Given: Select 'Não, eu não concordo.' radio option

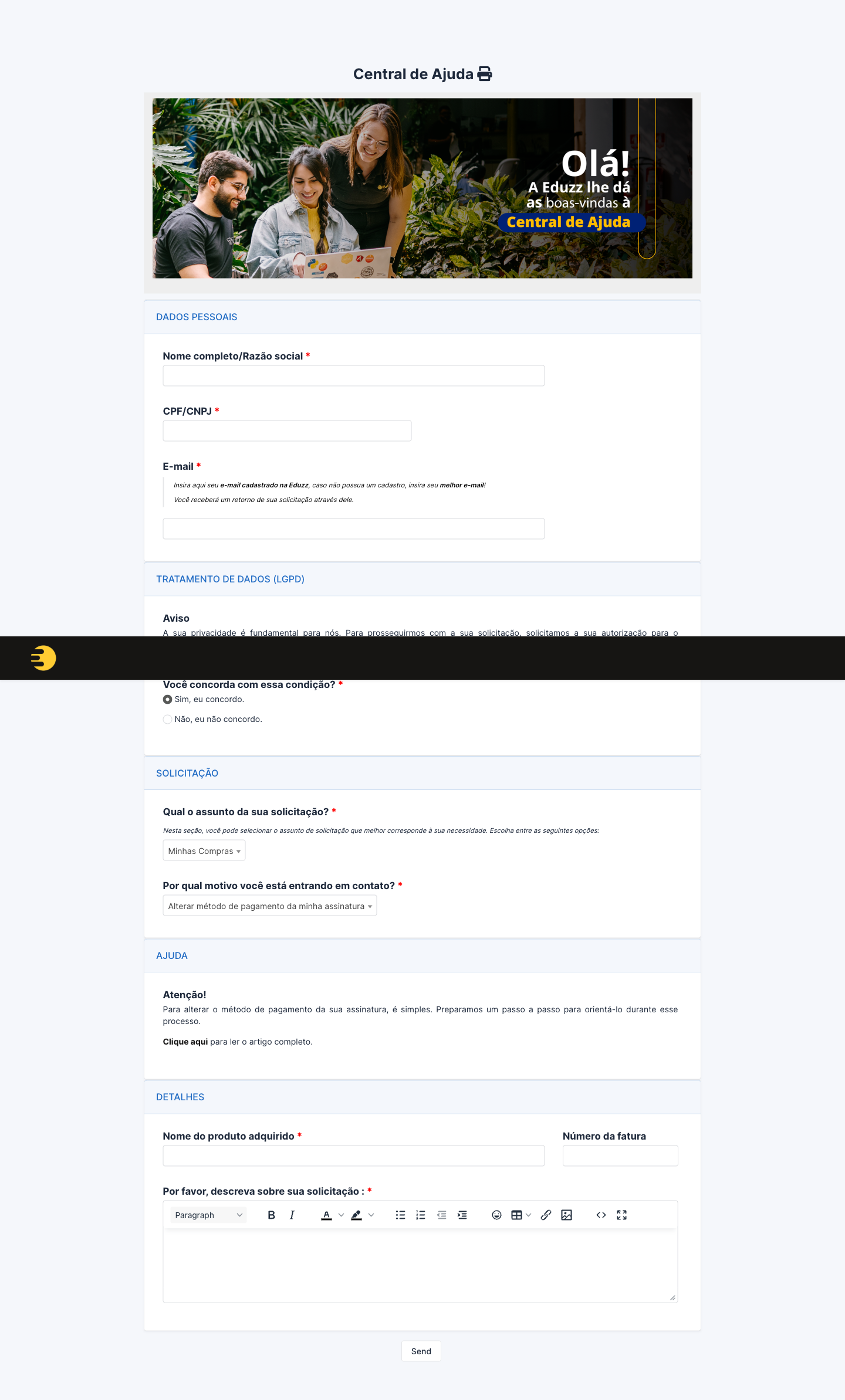Looking at the screenshot, I should [168, 719].
